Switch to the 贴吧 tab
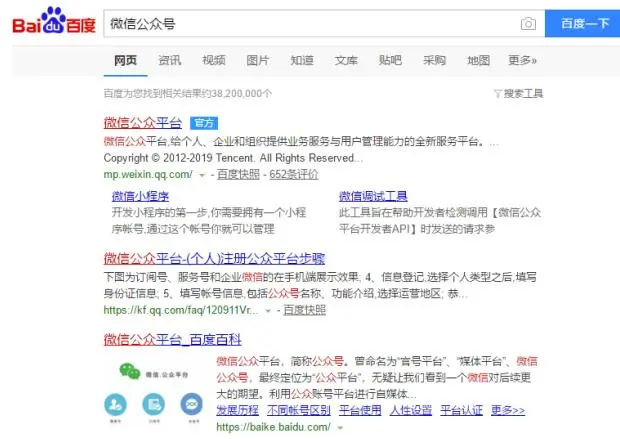Viewport: 620px width, 439px height. 390,61
